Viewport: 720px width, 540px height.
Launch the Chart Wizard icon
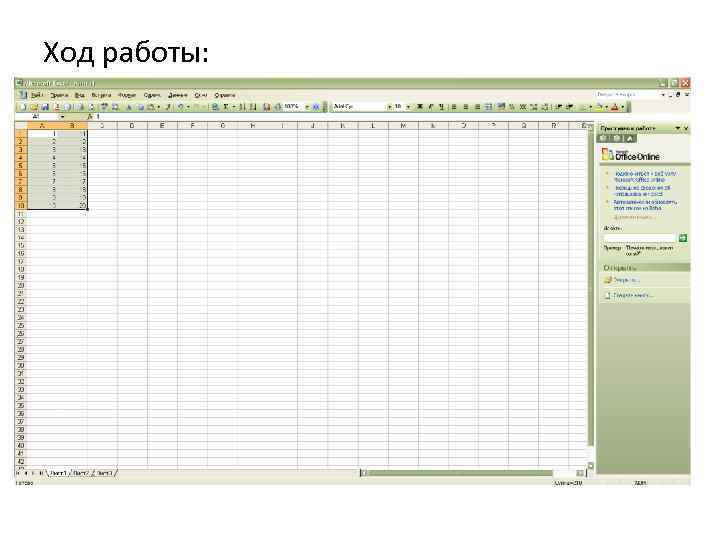267,107
